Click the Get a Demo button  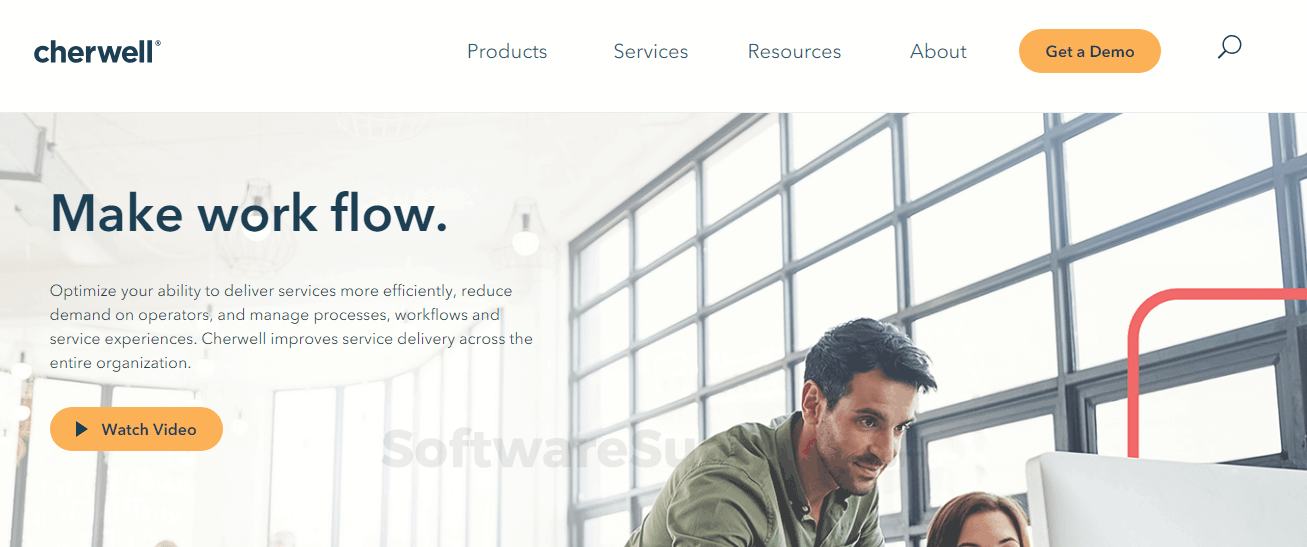pos(1090,51)
